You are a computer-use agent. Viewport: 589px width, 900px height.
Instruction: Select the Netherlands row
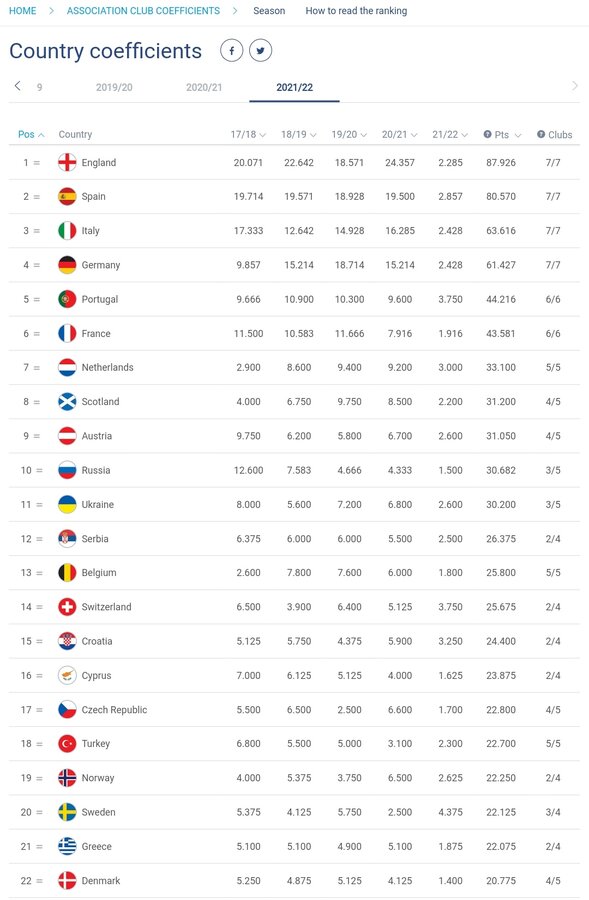(294, 367)
